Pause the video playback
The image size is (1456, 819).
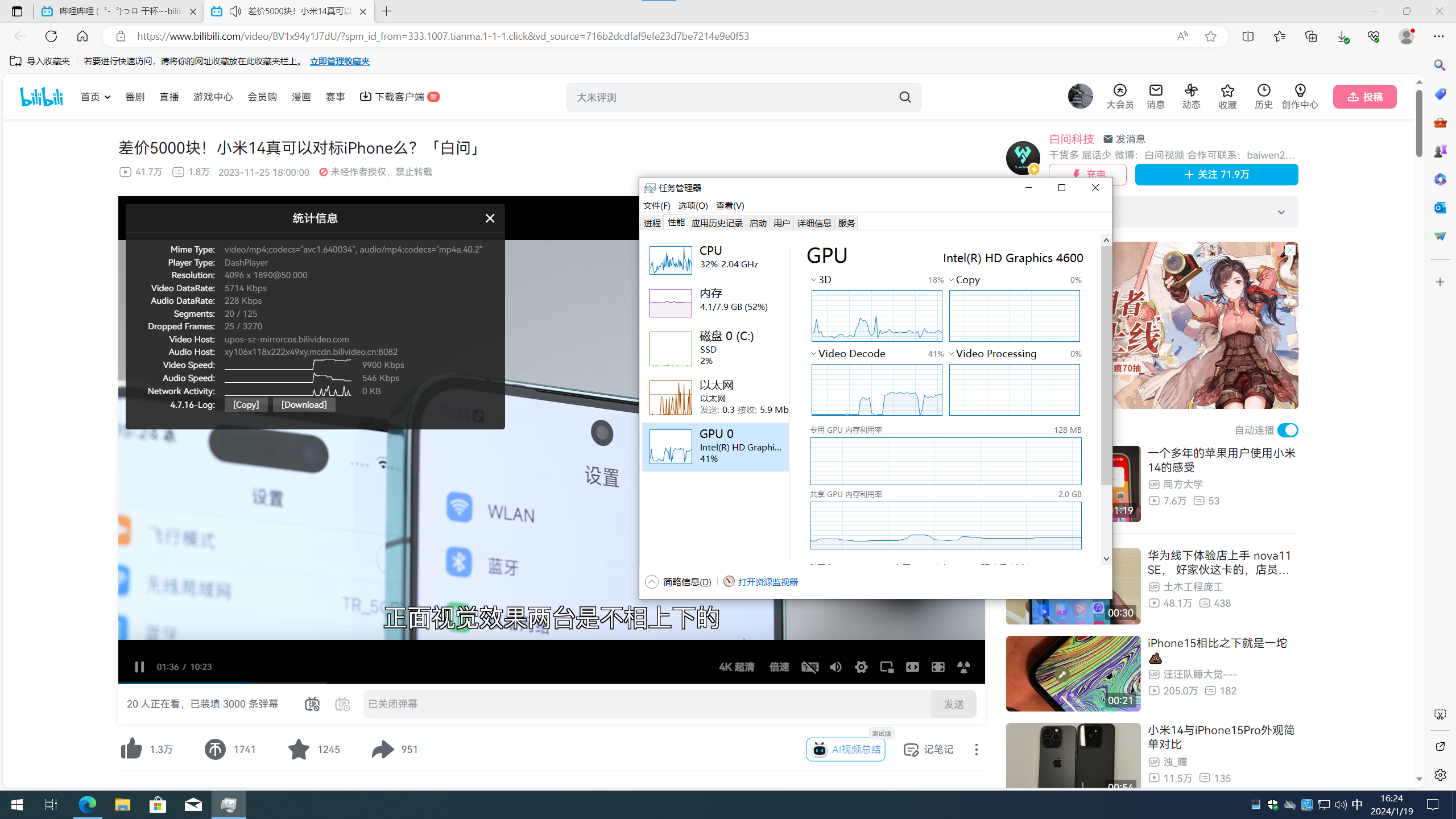click(x=139, y=667)
